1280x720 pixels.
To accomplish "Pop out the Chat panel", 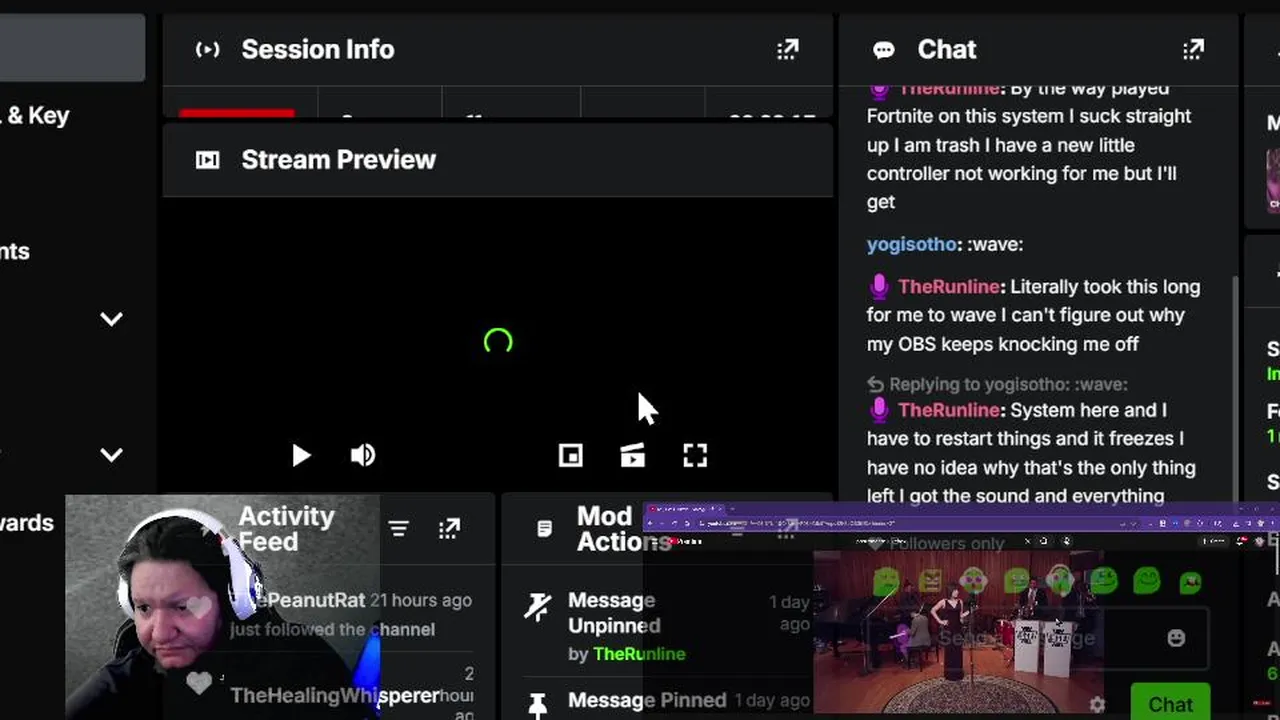I will tap(1193, 49).
